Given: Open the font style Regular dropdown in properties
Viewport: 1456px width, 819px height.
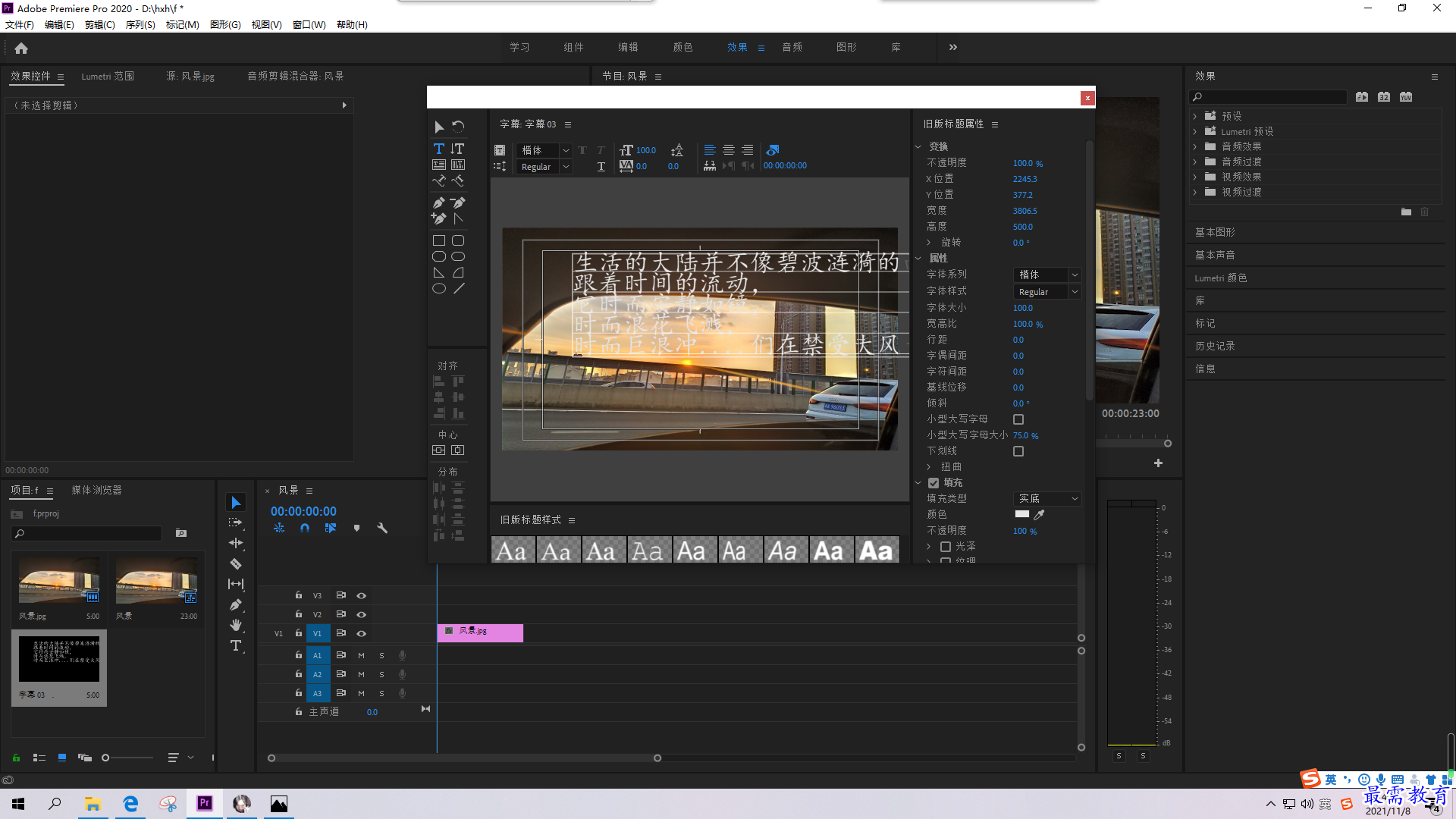Looking at the screenshot, I should tap(1046, 292).
